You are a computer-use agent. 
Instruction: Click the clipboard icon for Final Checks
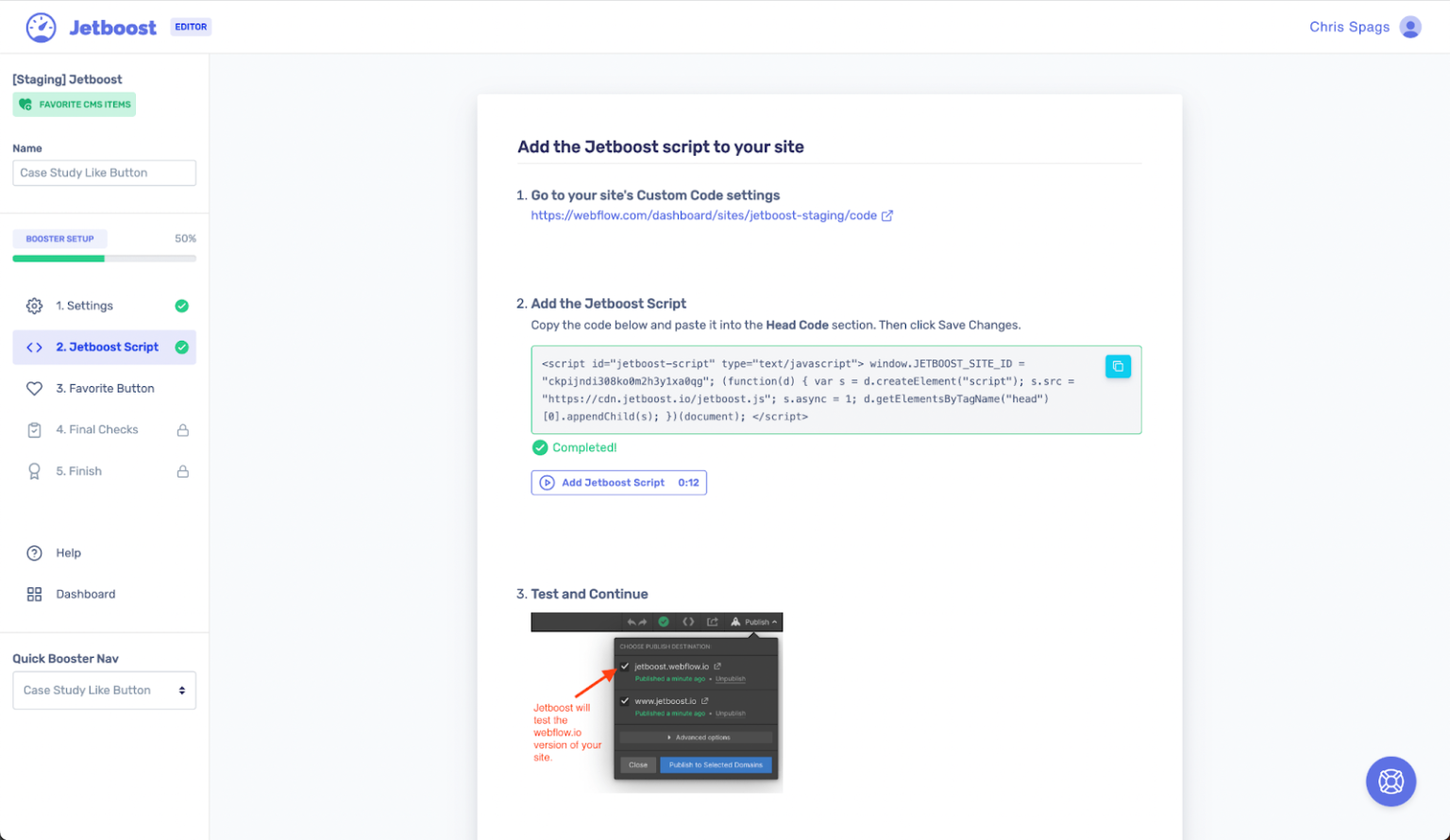[x=34, y=429]
